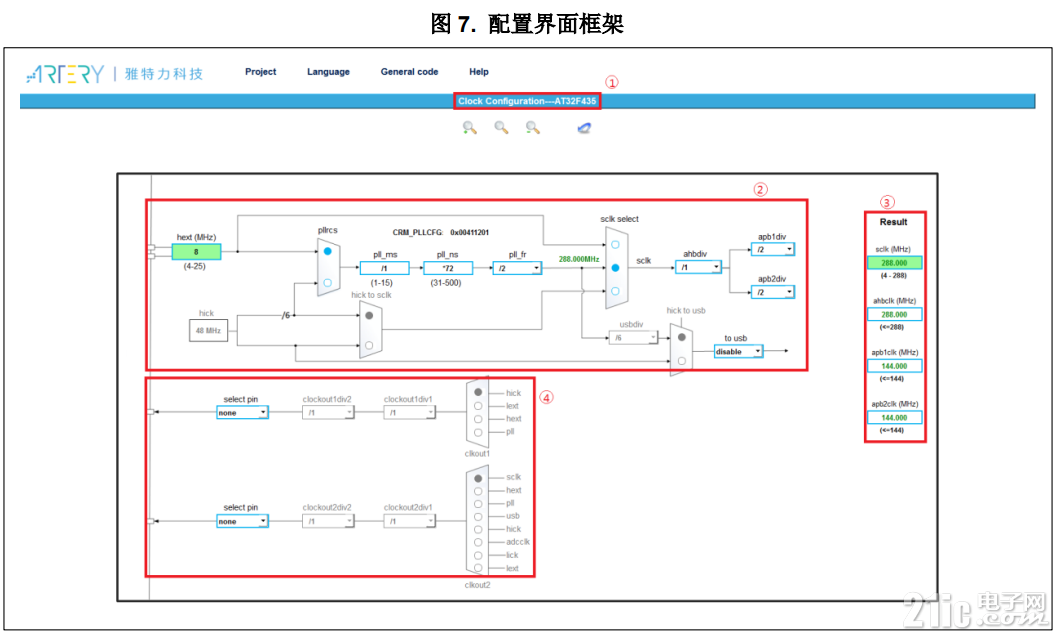Open the clkout1 select pin dropdown
Image resolution: width=1057 pixels, height=635 pixels.
coord(242,413)
